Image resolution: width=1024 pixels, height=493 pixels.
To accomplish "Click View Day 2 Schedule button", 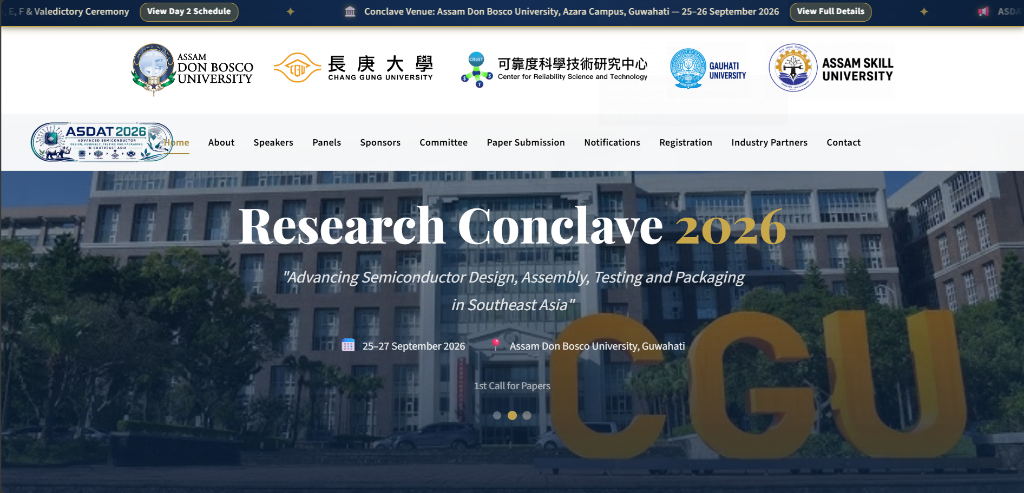I will coord(189,12).
